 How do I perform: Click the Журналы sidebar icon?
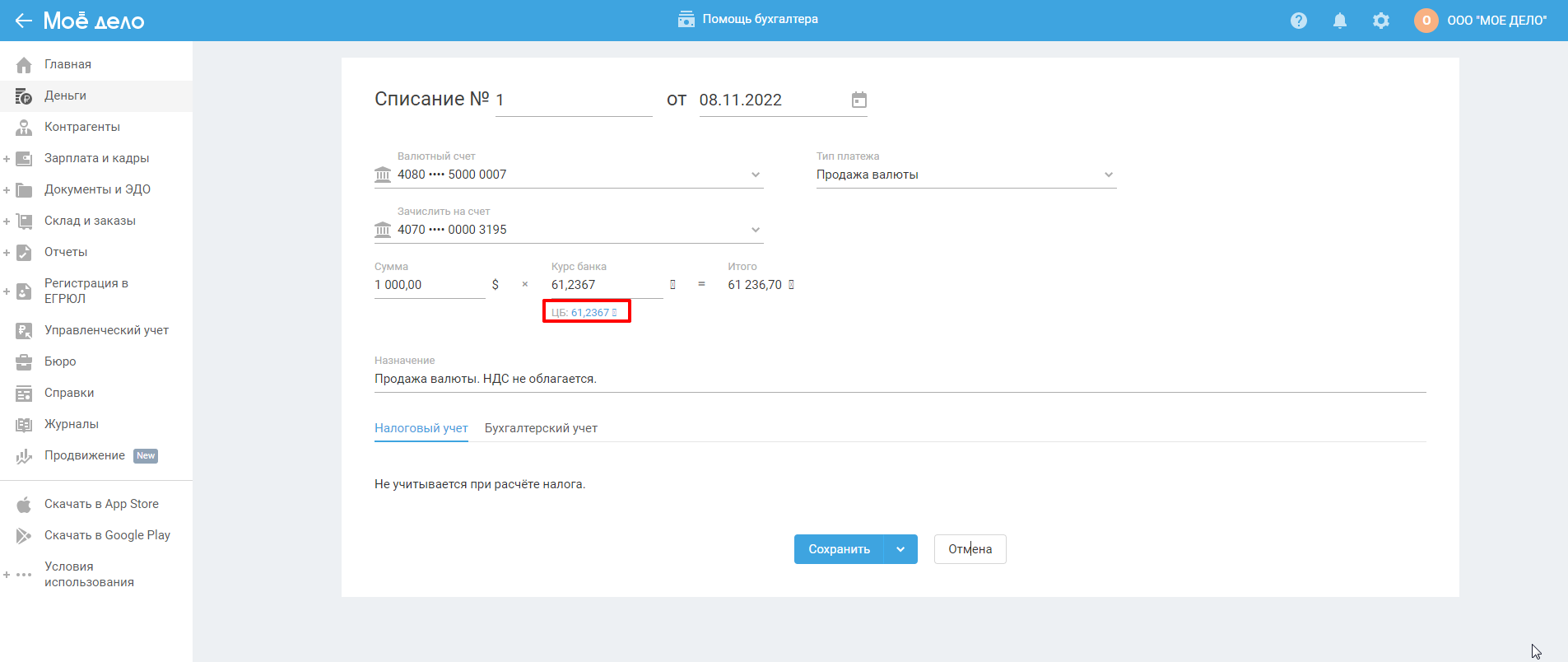(24, 424)
